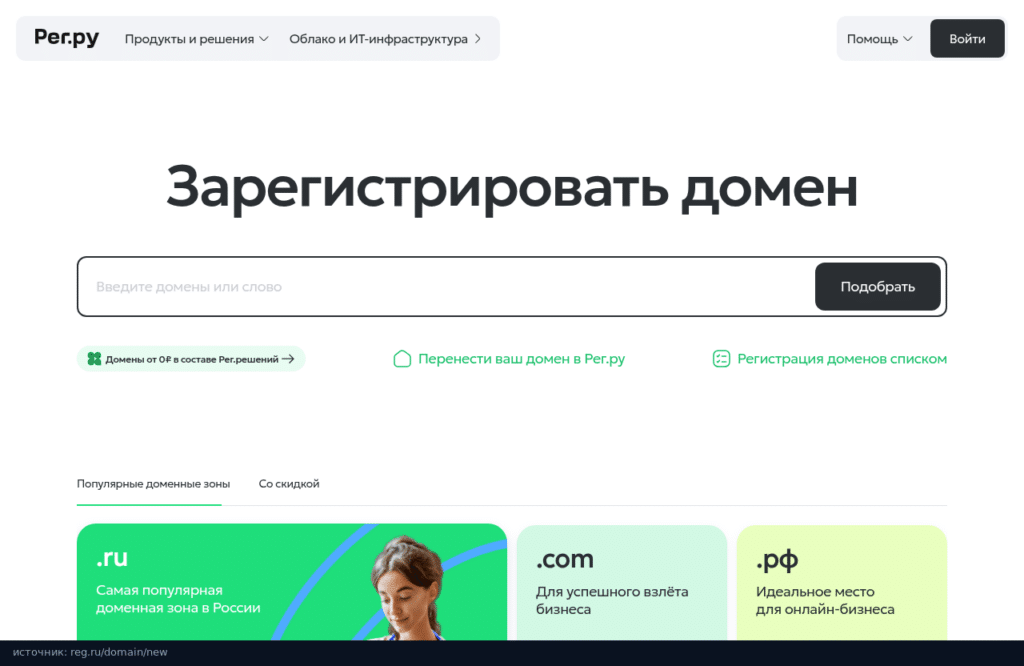Click arrow icon in Рег.решений badge
1024x666 pixels.
[288, 359]
